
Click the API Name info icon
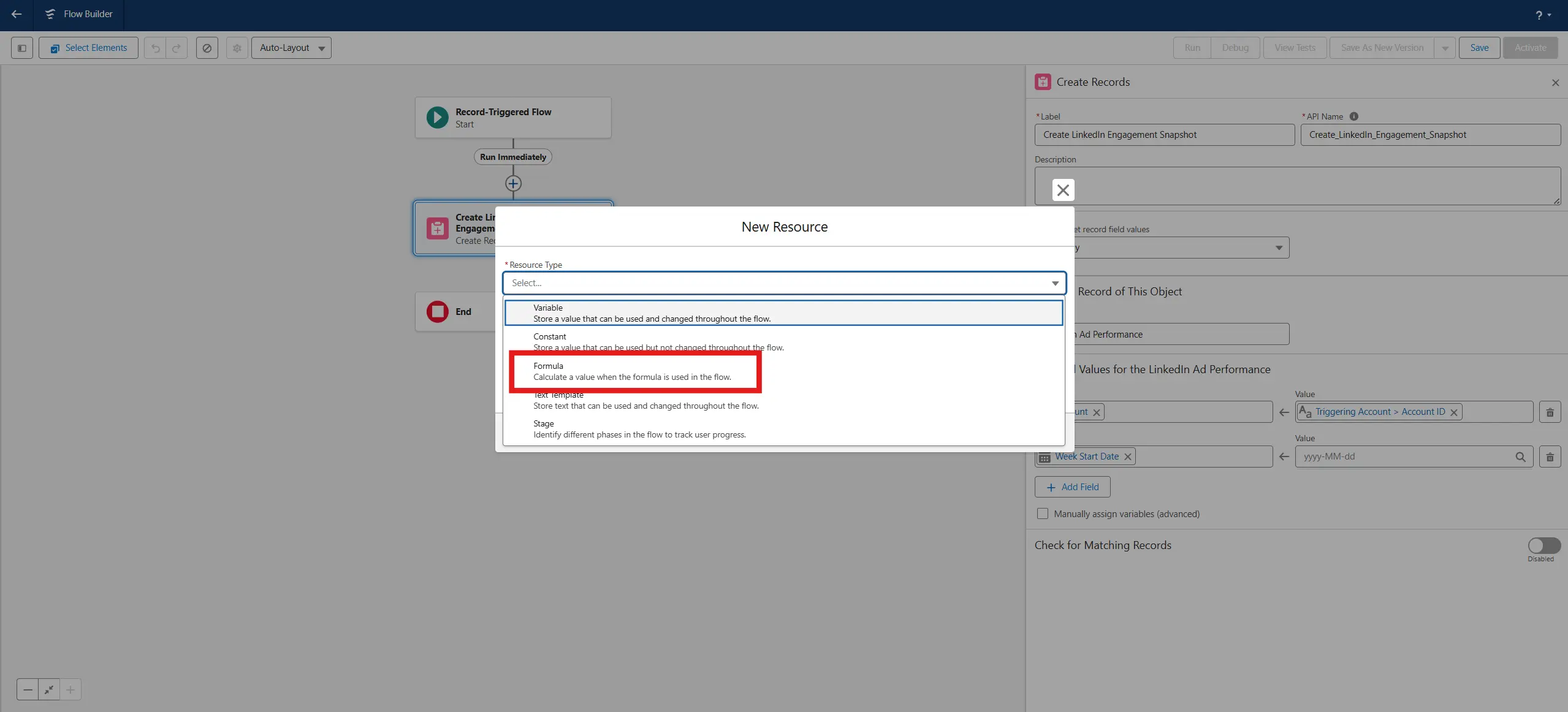coord(1354,116)
